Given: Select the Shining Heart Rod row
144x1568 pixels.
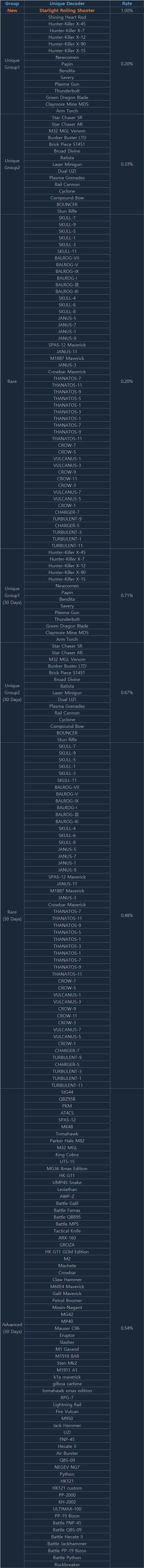Looking at the screenshot, I should point(67,17).
